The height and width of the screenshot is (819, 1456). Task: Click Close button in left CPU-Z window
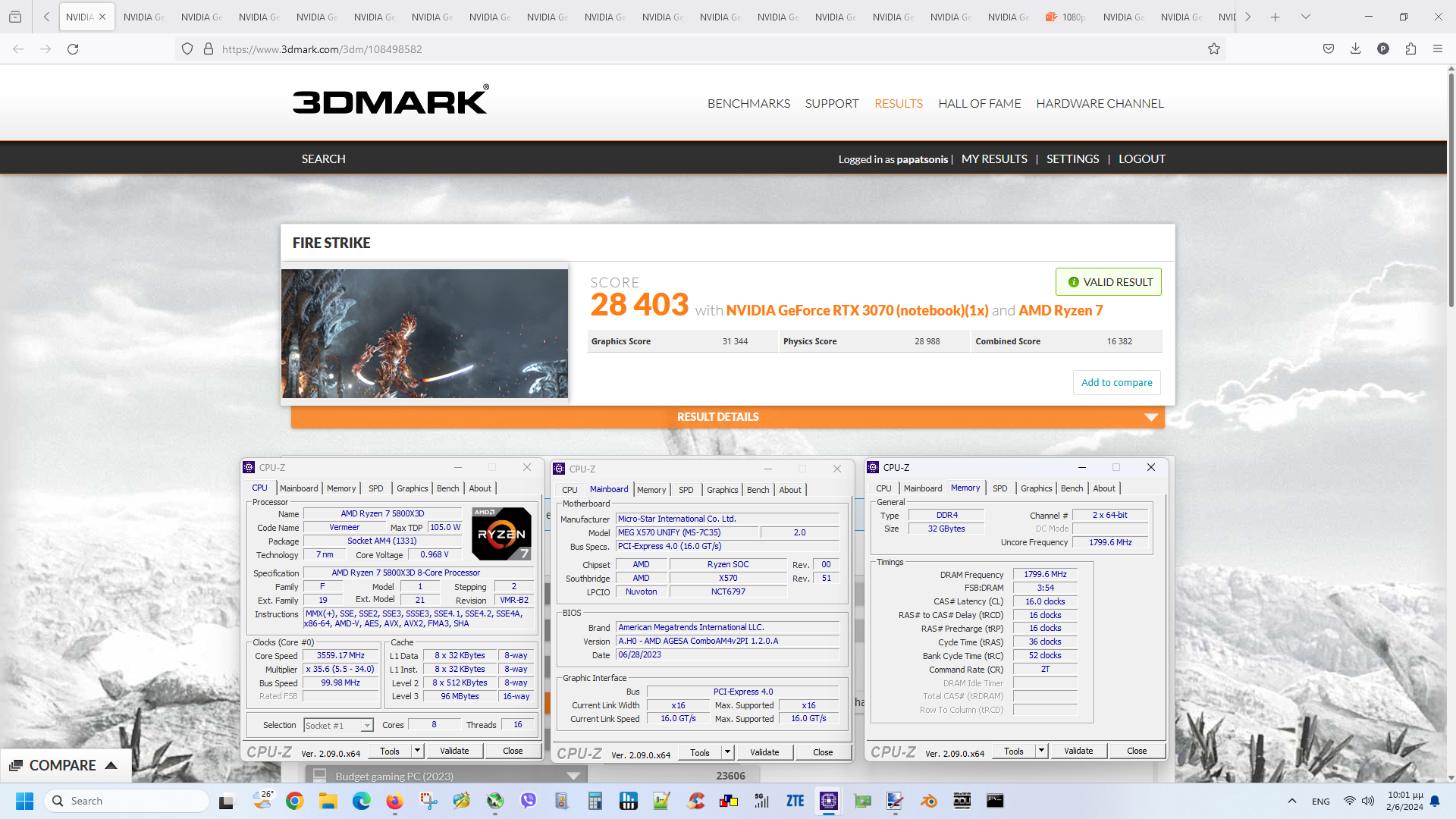coord(513,751)
